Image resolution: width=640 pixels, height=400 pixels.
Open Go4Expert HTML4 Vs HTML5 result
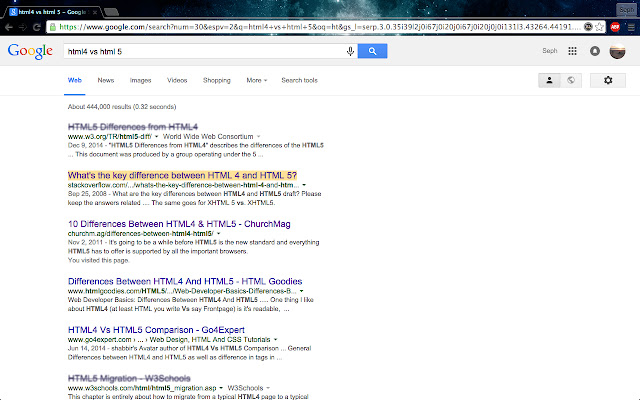point(156,330)
